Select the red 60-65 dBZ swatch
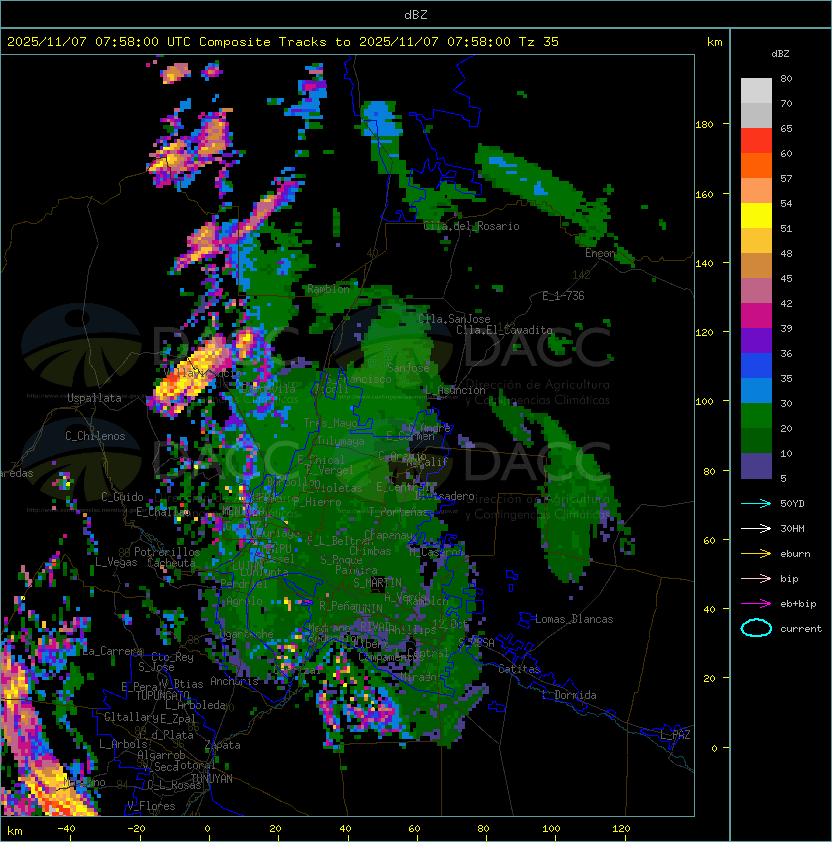This screenshot has height=842, width=832. (x=756, y=141)
